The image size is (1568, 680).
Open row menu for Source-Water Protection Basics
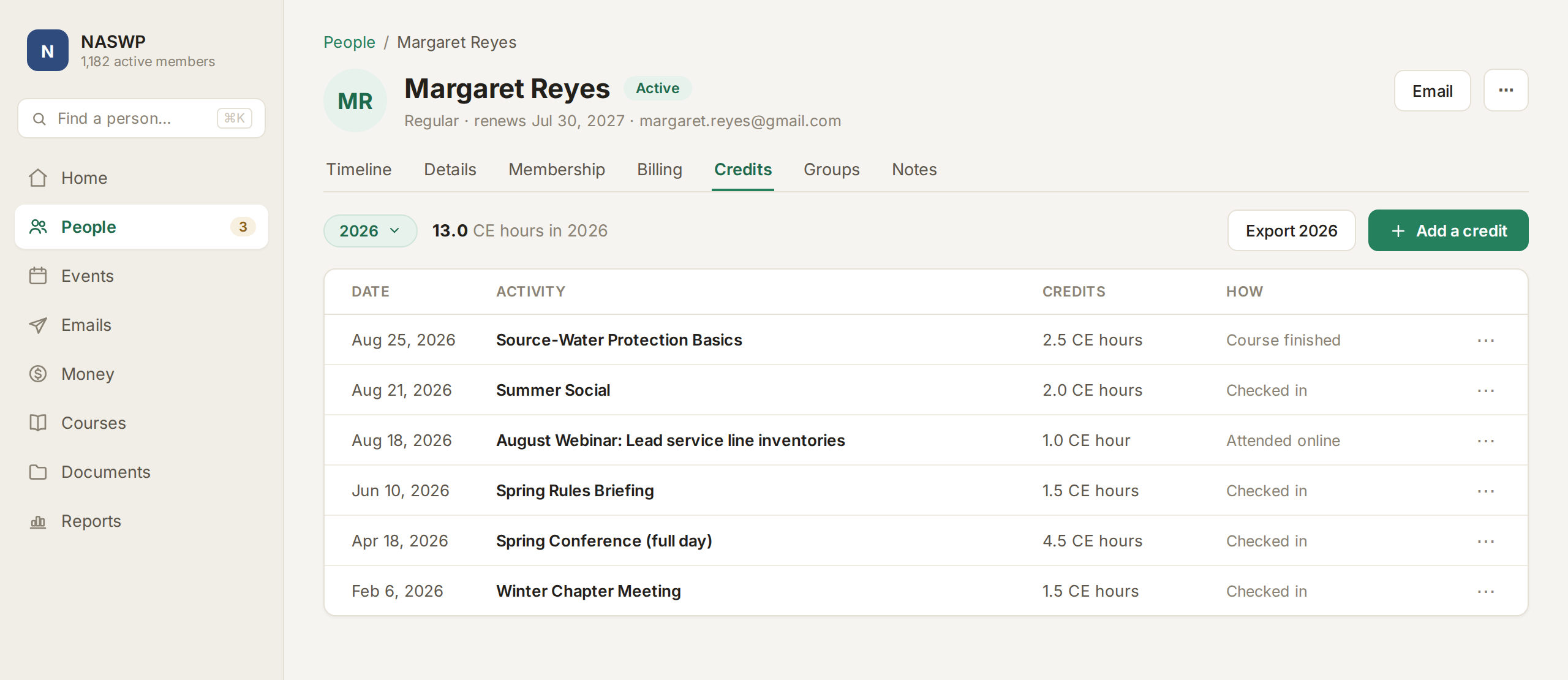point(1486,340)
